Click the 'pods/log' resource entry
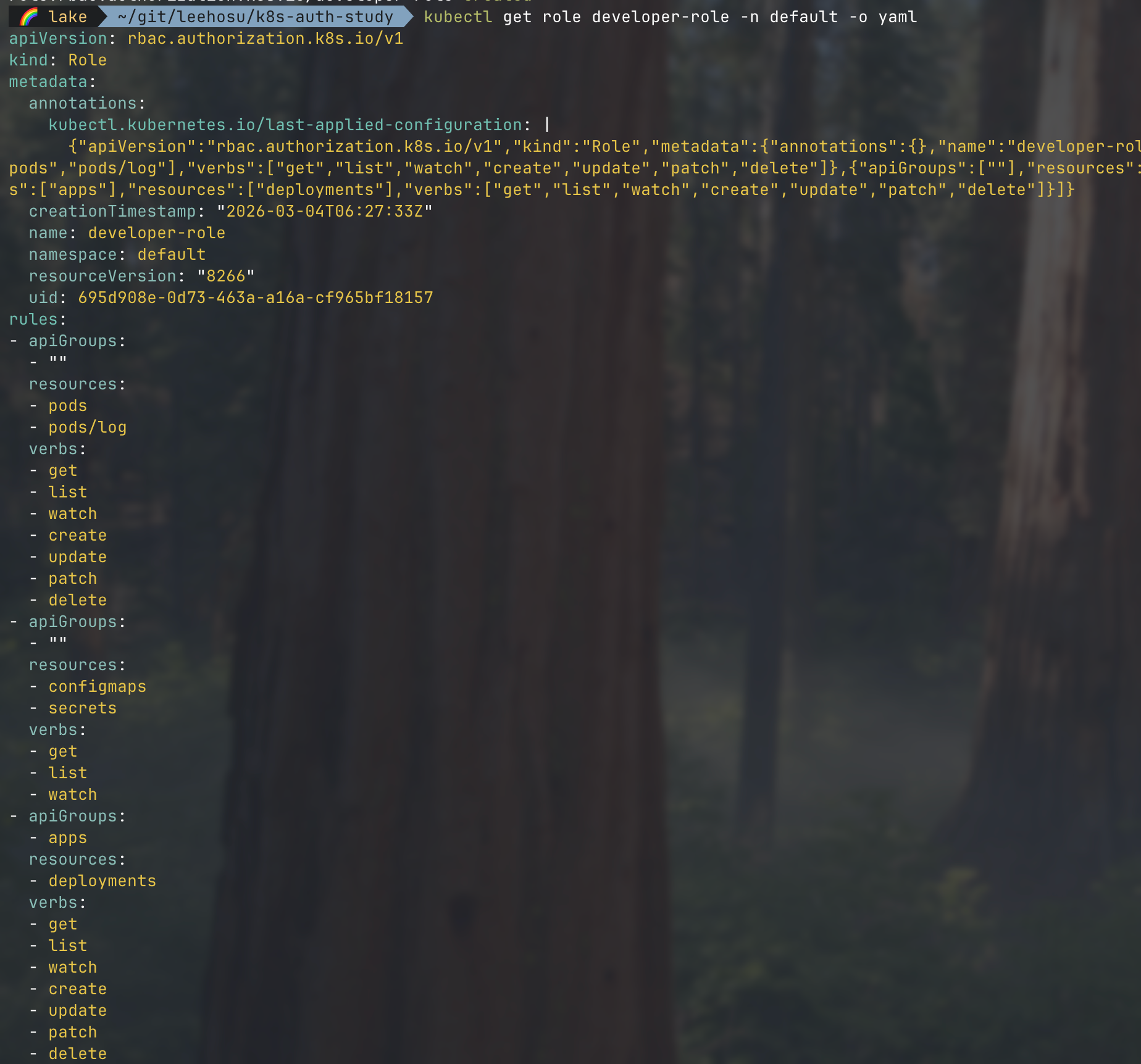 coord(88,427)
